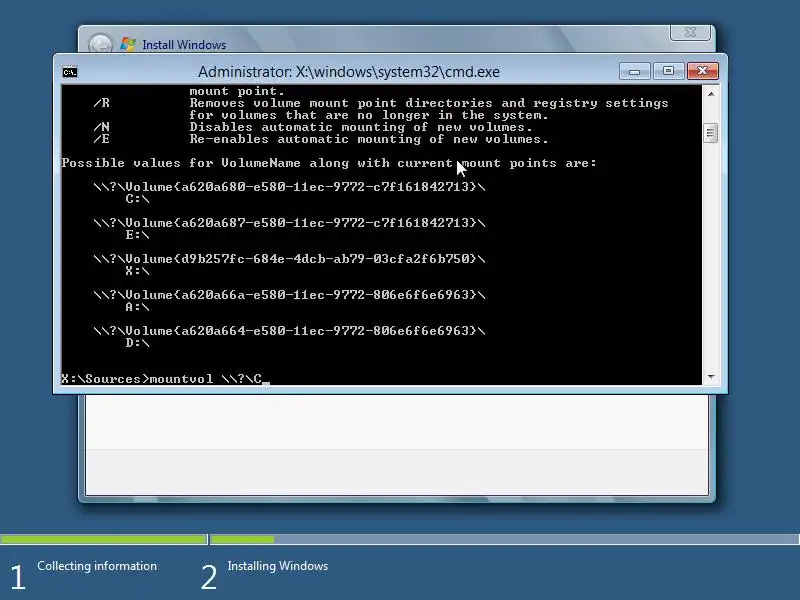Click the console scrollbar down arrow
The image size is (800, 600).
(x=710, y=377)
